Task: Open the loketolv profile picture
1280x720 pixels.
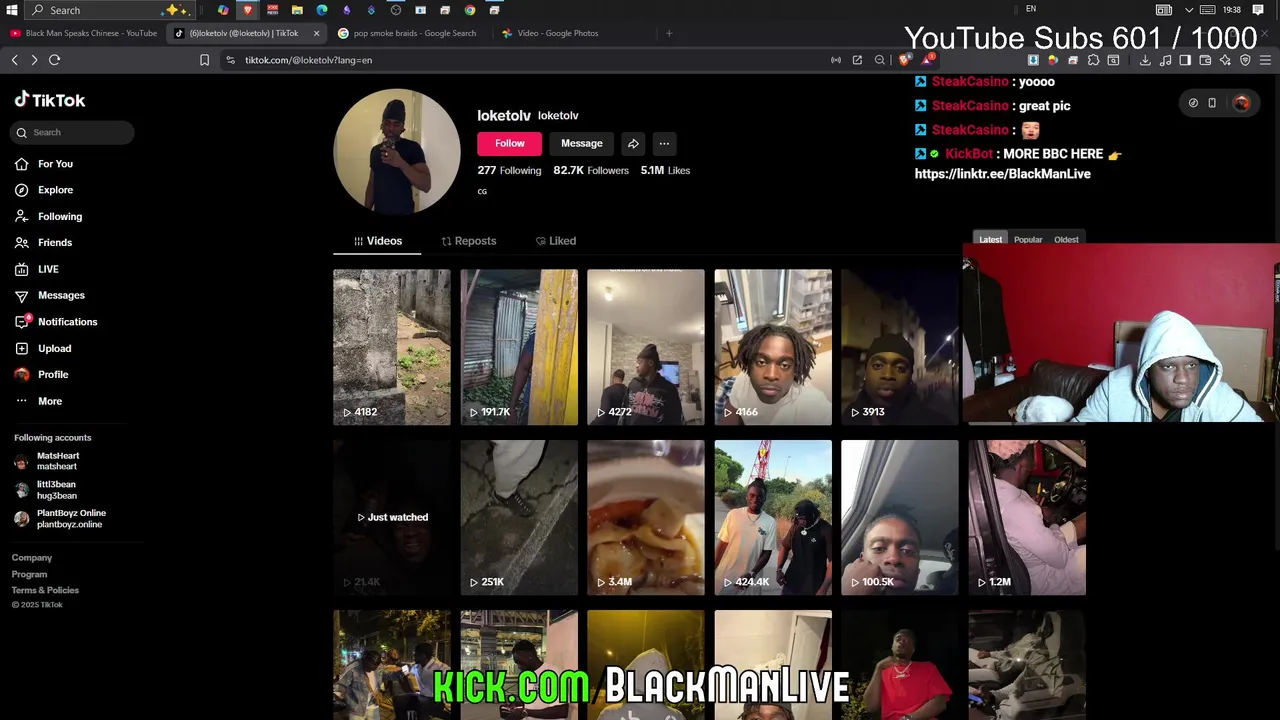Action: [397, 151]
